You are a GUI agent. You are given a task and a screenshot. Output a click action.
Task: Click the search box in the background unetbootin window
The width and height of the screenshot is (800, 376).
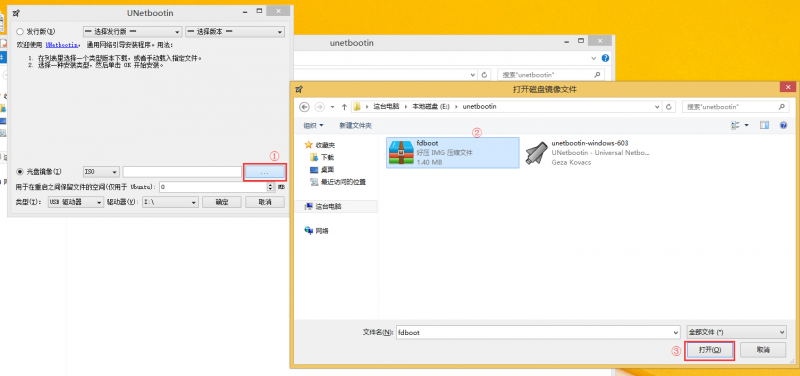pyautogui.click(x=550, y=74)
